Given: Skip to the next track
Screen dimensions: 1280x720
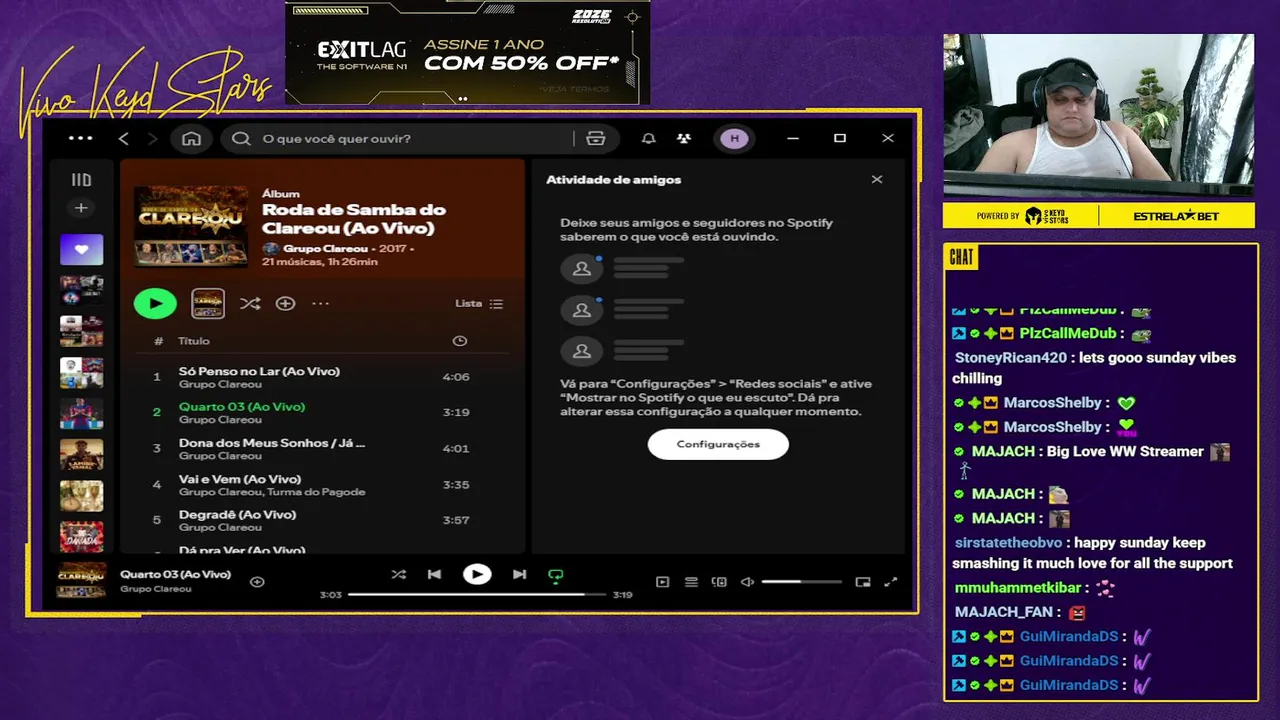Looking at the screenshot, I should coord(520,574).
